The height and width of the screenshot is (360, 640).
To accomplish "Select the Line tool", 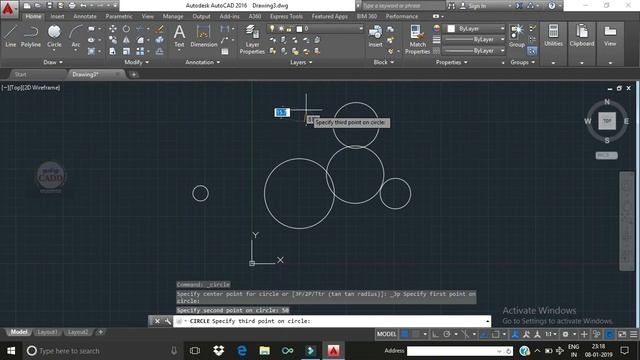I will click(x=11, y=36).
